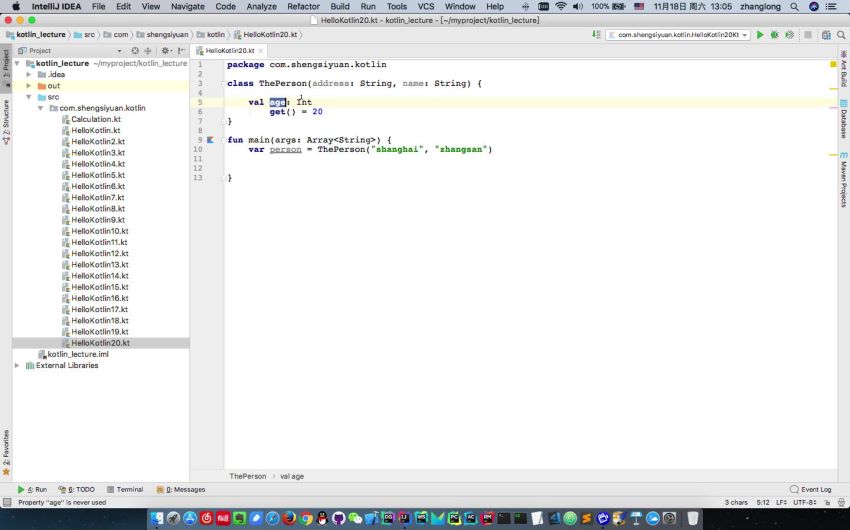Open the Run tool window
Image resolution: width=850 pixels, height=530 pixels.
coord(33,489)
